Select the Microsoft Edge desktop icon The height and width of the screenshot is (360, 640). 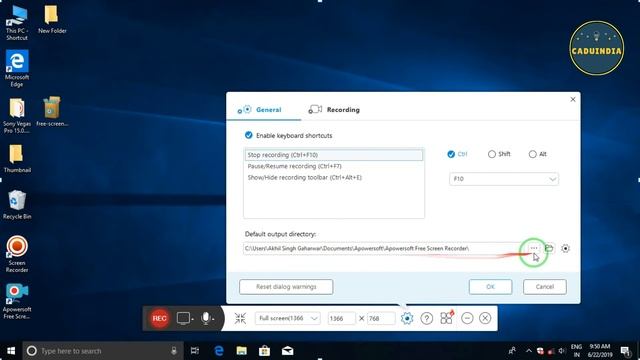pyautogui.click(x=17, y=69)
